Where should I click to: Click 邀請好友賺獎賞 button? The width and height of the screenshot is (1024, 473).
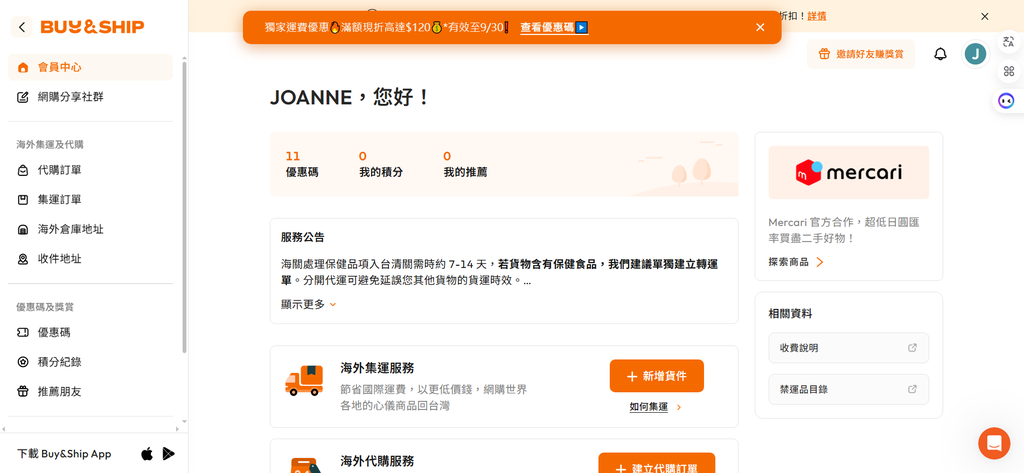(861, 54)
